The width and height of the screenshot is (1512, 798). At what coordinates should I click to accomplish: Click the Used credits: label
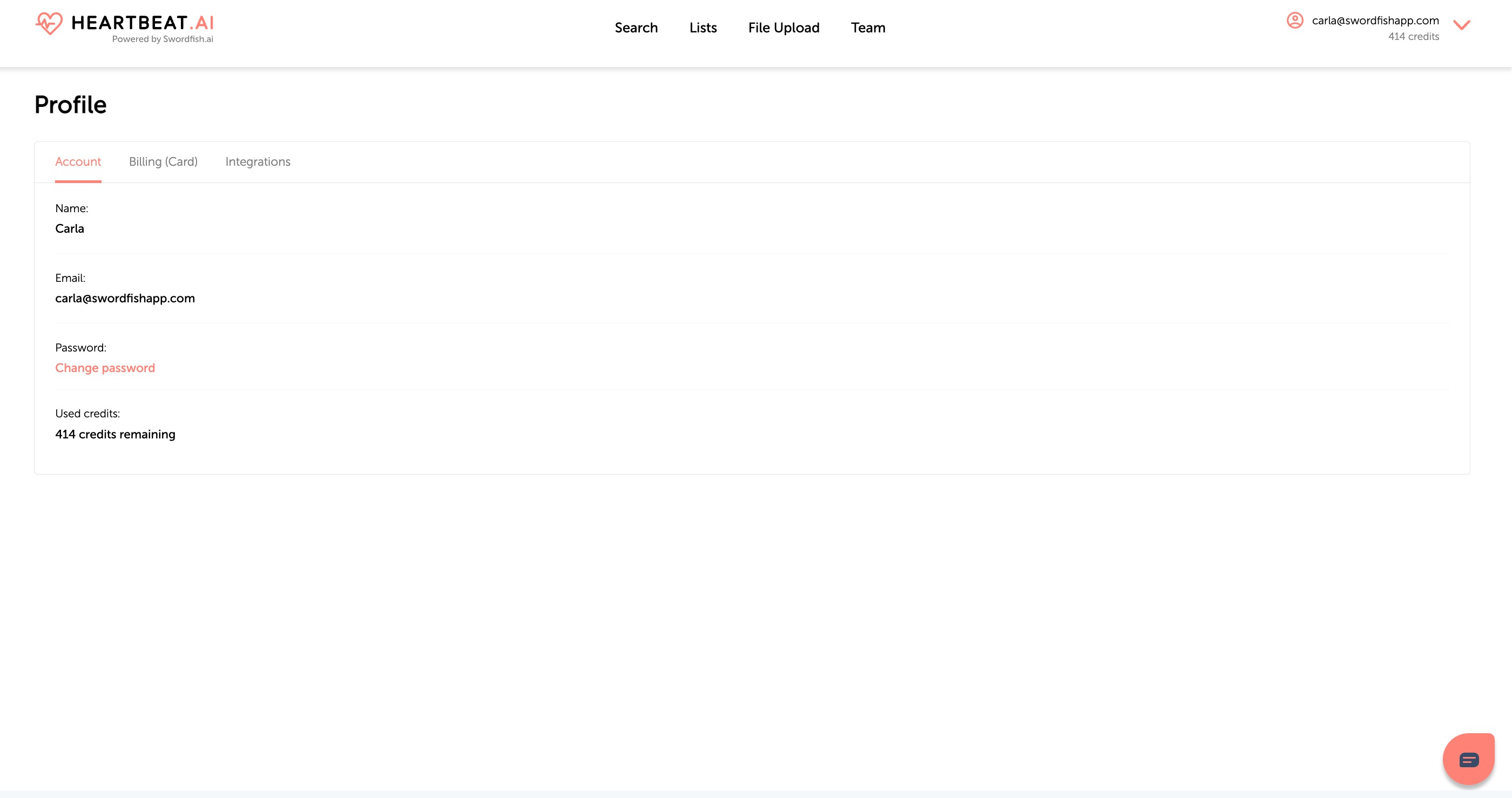coord(87,414)
